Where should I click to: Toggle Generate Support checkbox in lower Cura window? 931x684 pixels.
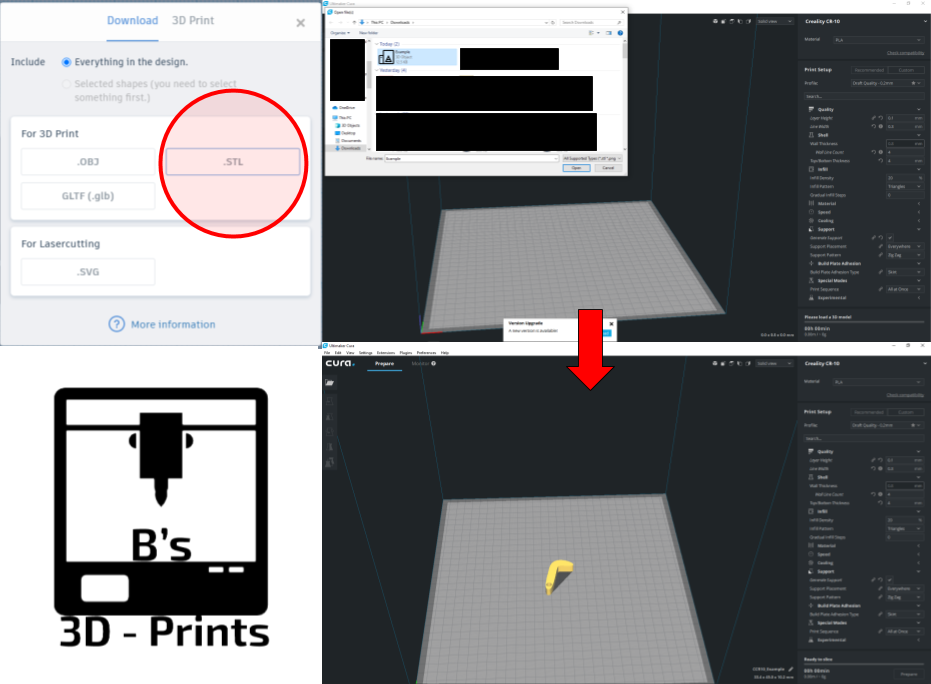pyautogui.click(x=890, y=578)
